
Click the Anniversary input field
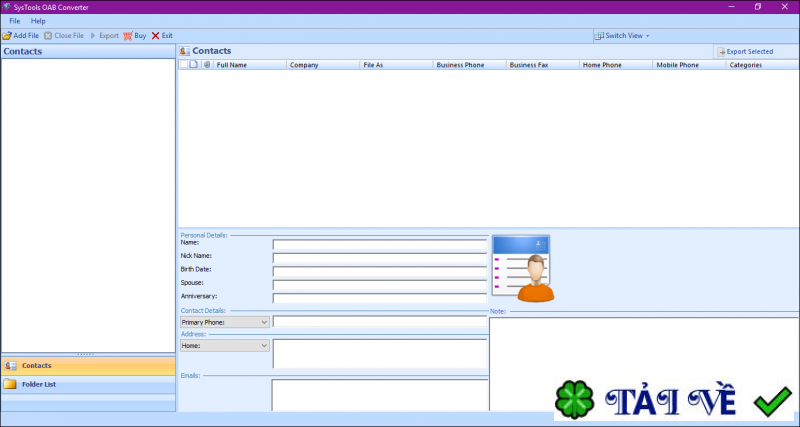[x=380, y=298]
